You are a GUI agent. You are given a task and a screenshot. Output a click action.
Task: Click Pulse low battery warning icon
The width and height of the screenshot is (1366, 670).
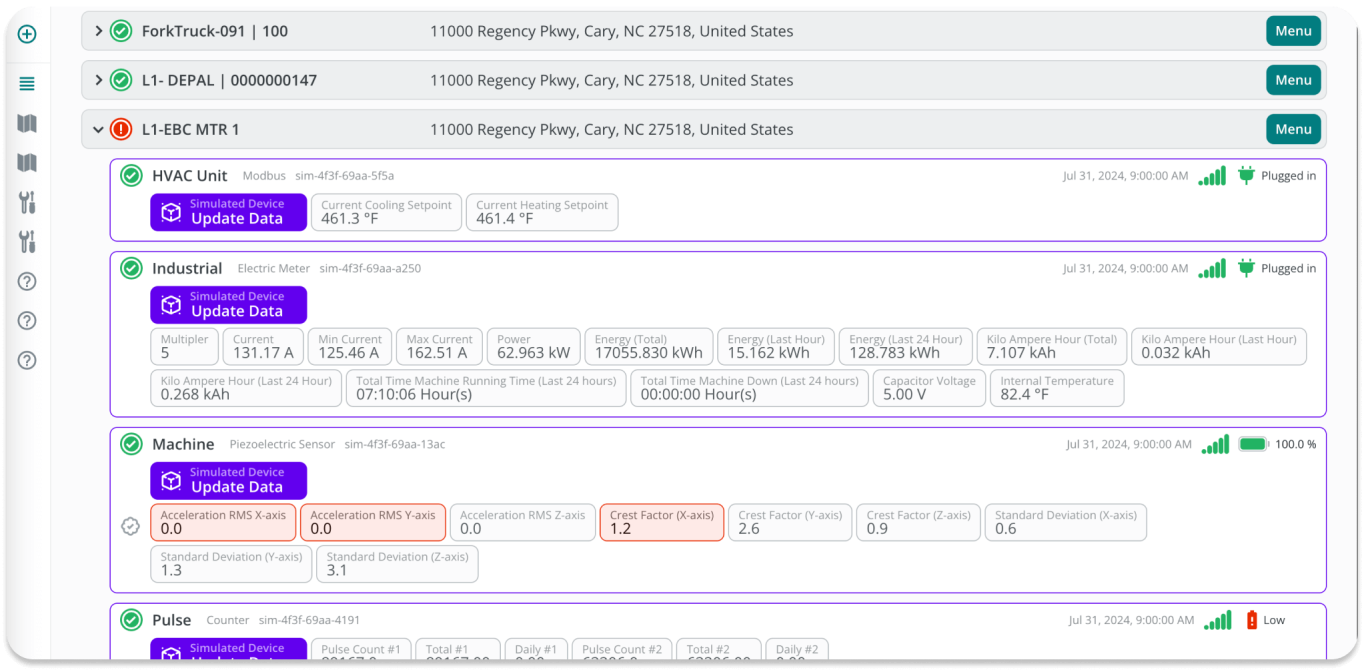(1252, 620)
